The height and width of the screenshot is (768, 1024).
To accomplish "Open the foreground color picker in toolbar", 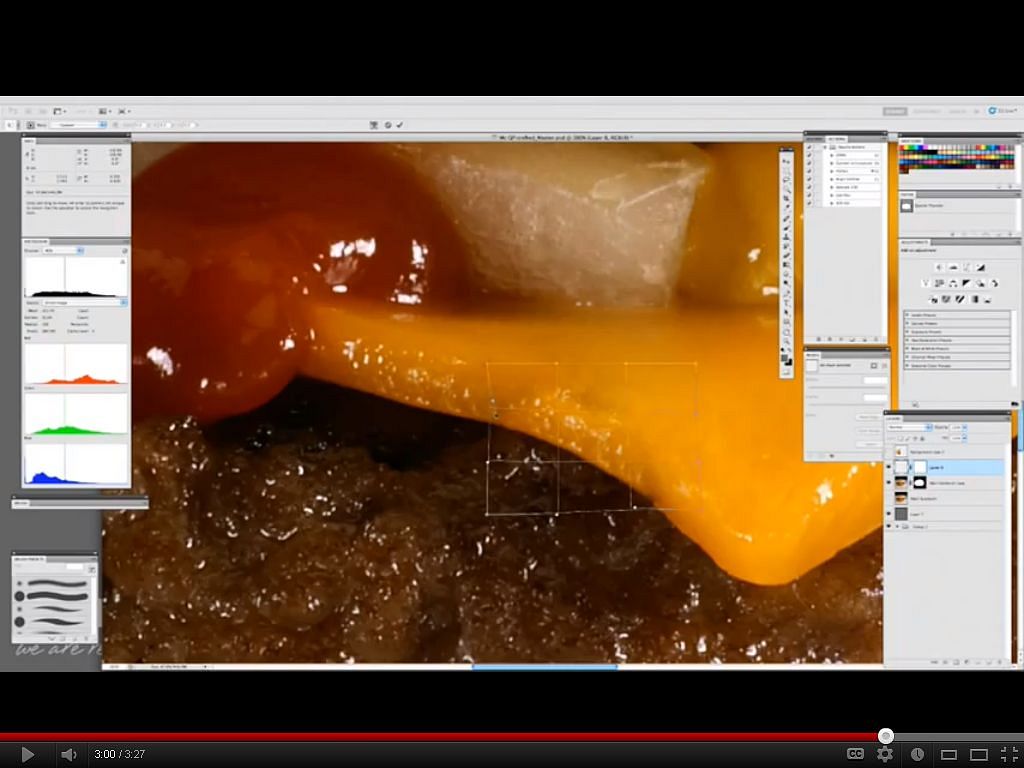I will [x=784, y=358].
